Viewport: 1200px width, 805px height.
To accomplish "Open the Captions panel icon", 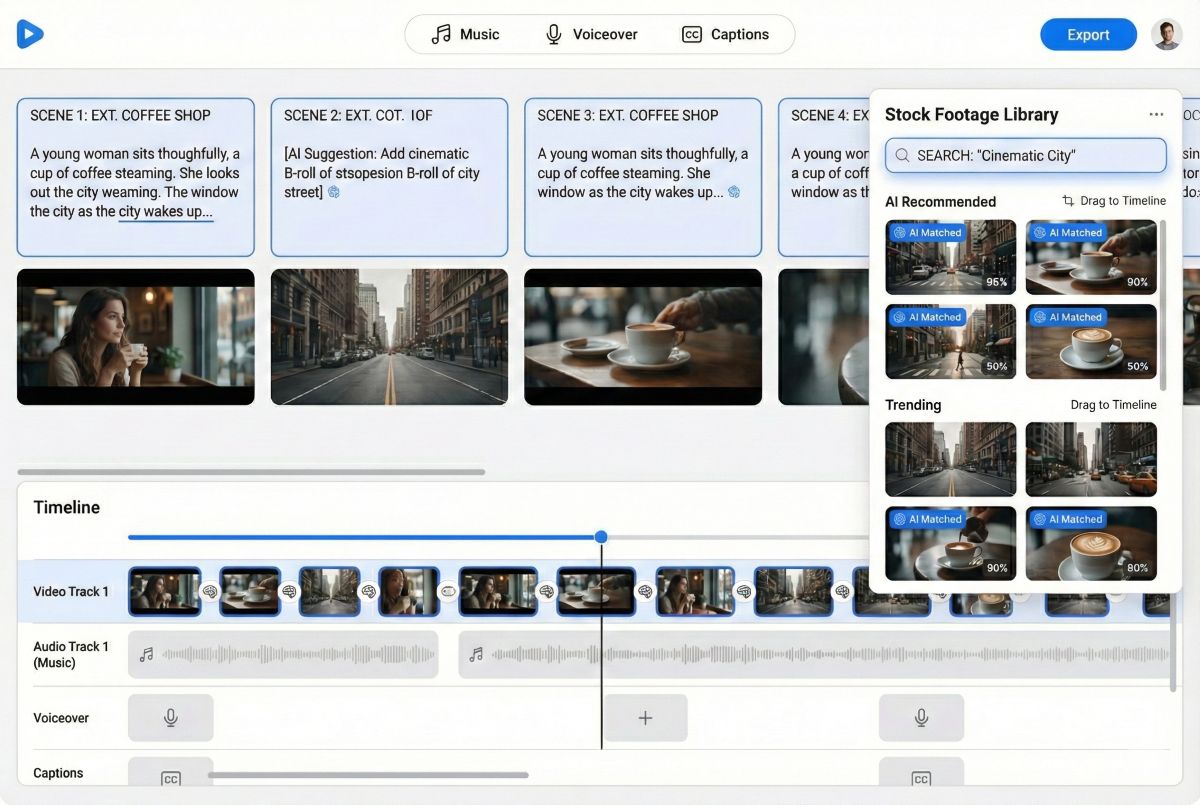I will tap(691, 34).
